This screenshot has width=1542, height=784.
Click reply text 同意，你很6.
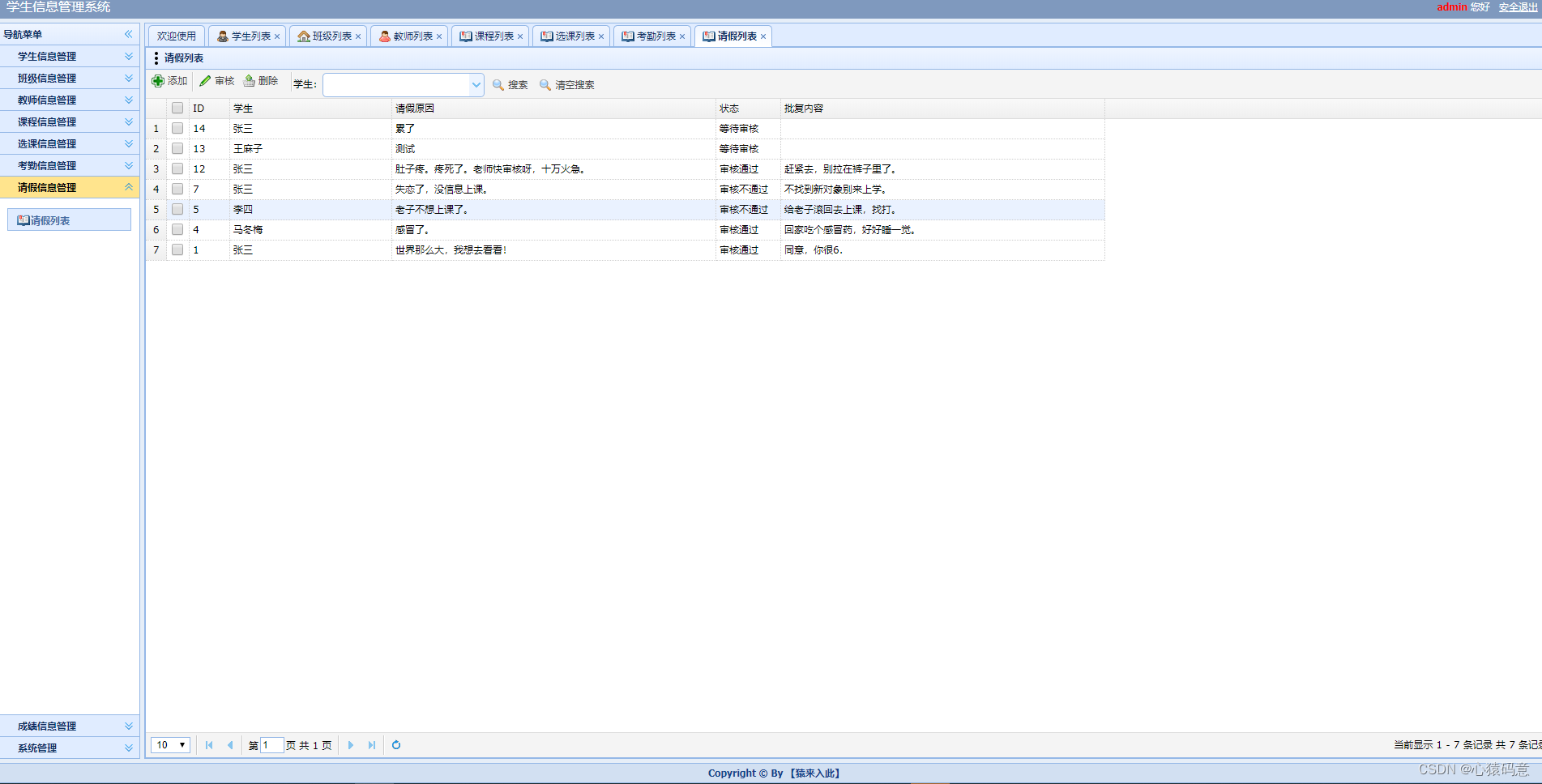(x=814, y=250)
